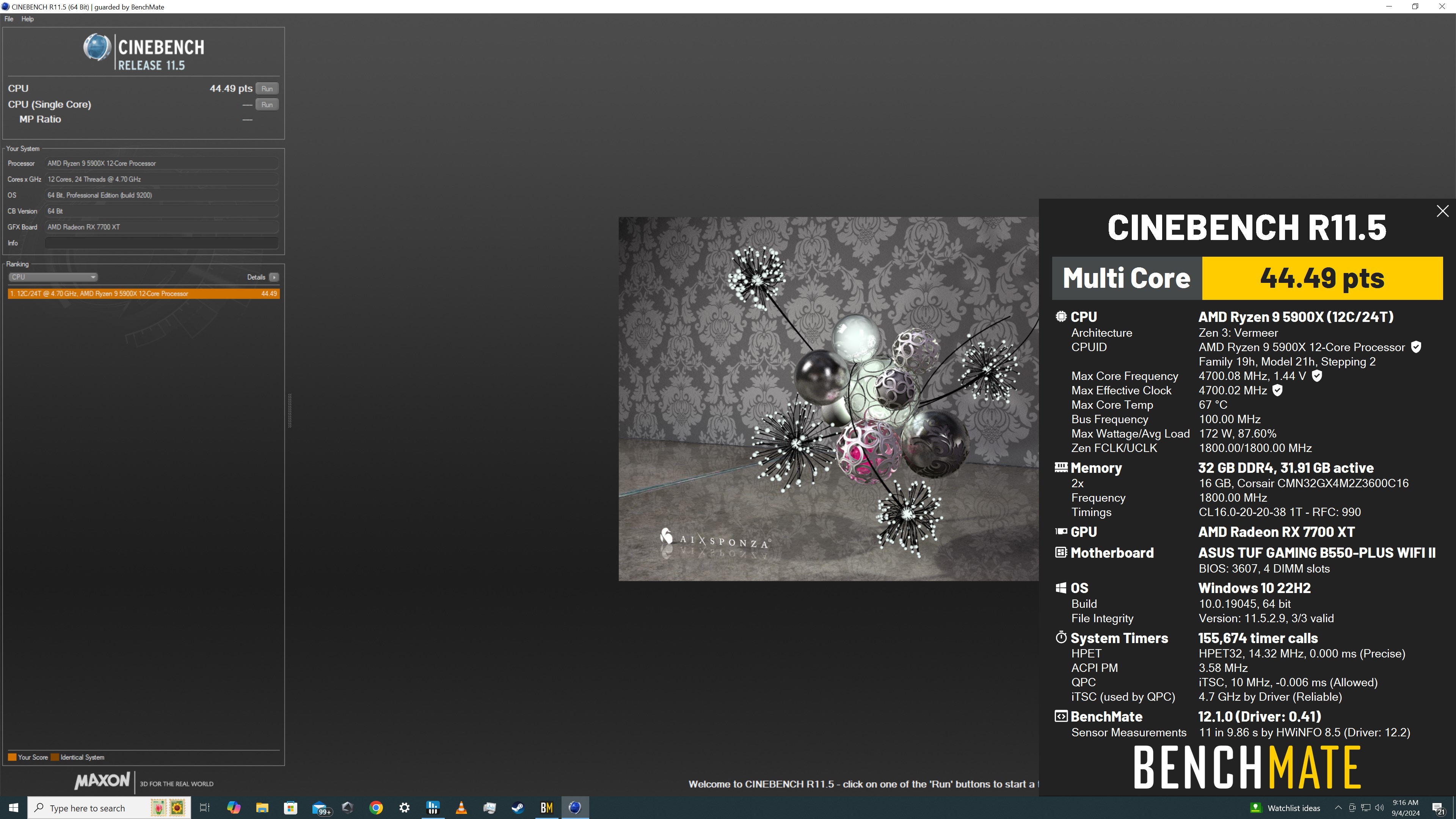Click the network tray icon

tap(1365, 808)
